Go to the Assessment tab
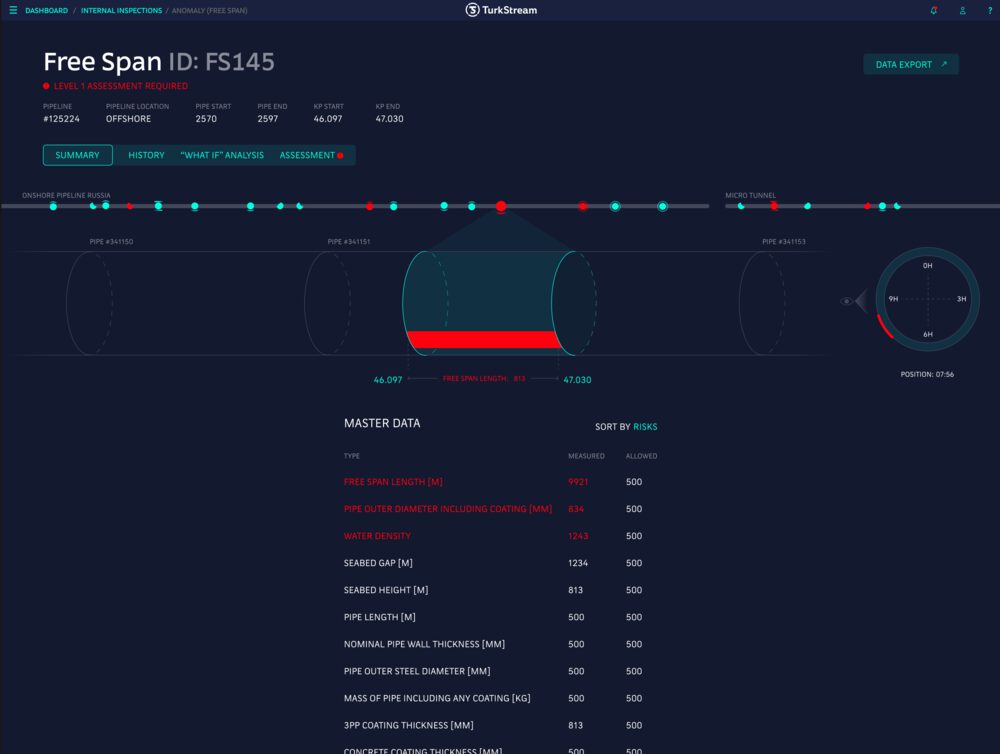The image size is (1000, 754). [308, 155]
